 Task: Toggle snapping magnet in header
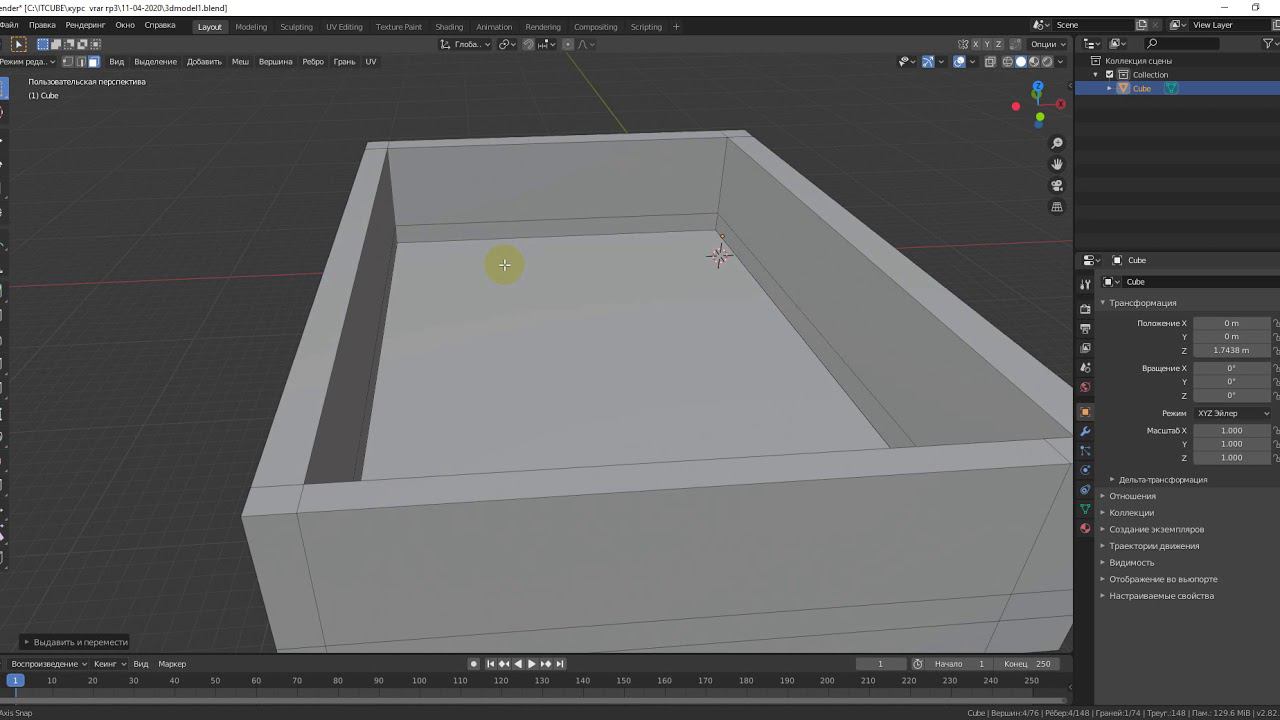pos(527,44)
